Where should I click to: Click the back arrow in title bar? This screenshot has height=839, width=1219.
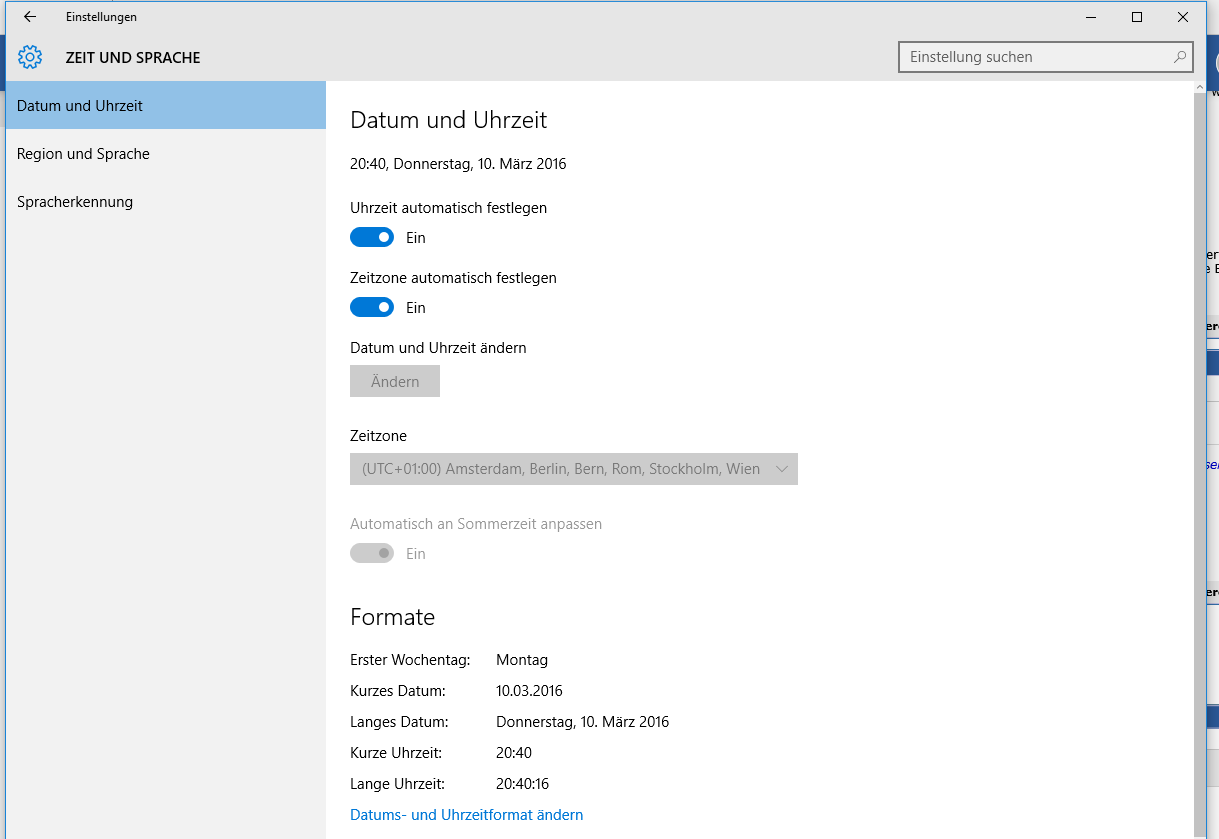(30, 17)
